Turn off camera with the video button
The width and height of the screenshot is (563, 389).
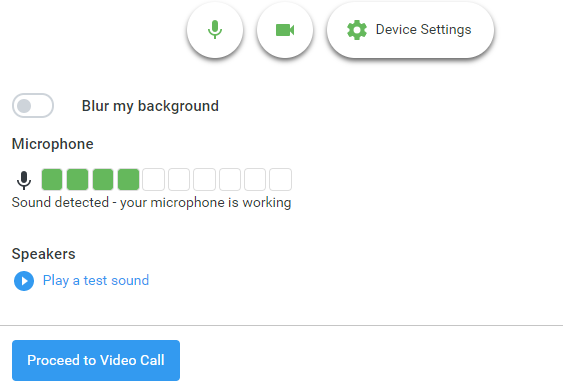[x=285, y=30]
